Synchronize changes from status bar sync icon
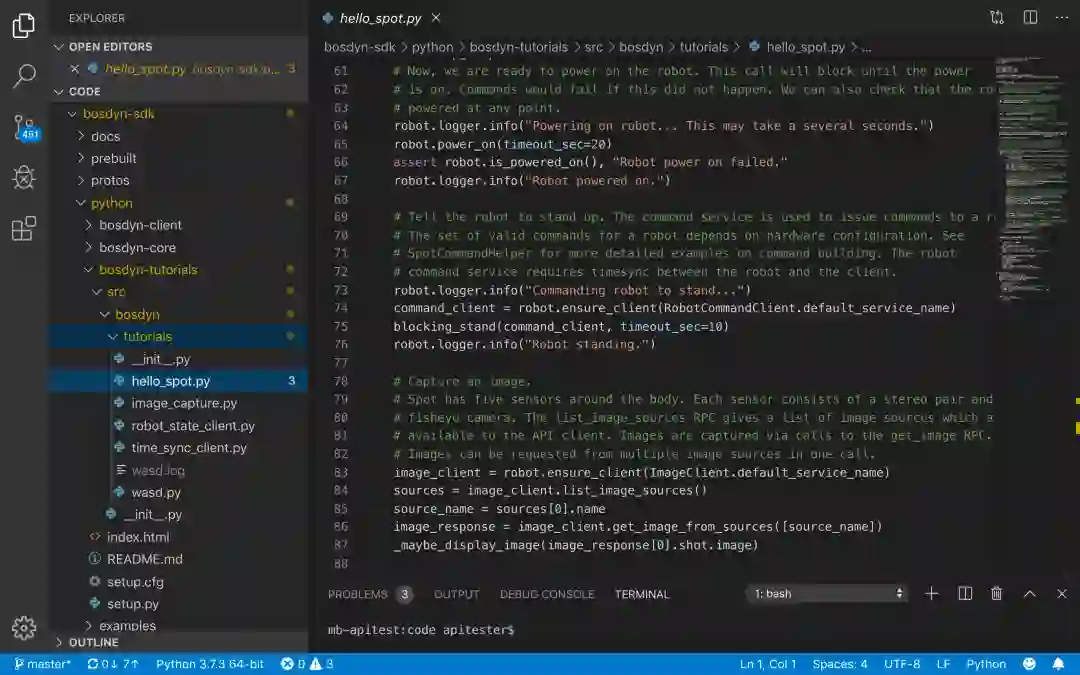The height and width of the screenshot is (675, 1080). point(113,664)
